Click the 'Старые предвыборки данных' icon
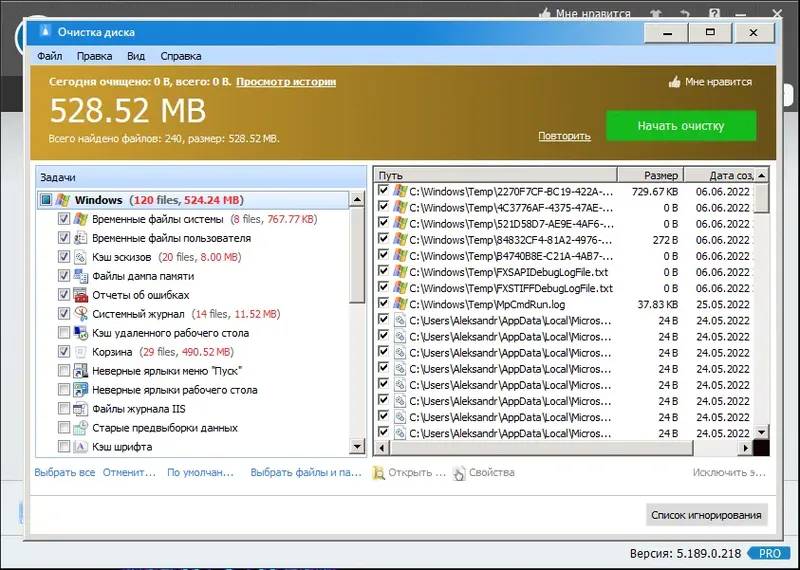This screenshot has width=800, height=570. 81,428
